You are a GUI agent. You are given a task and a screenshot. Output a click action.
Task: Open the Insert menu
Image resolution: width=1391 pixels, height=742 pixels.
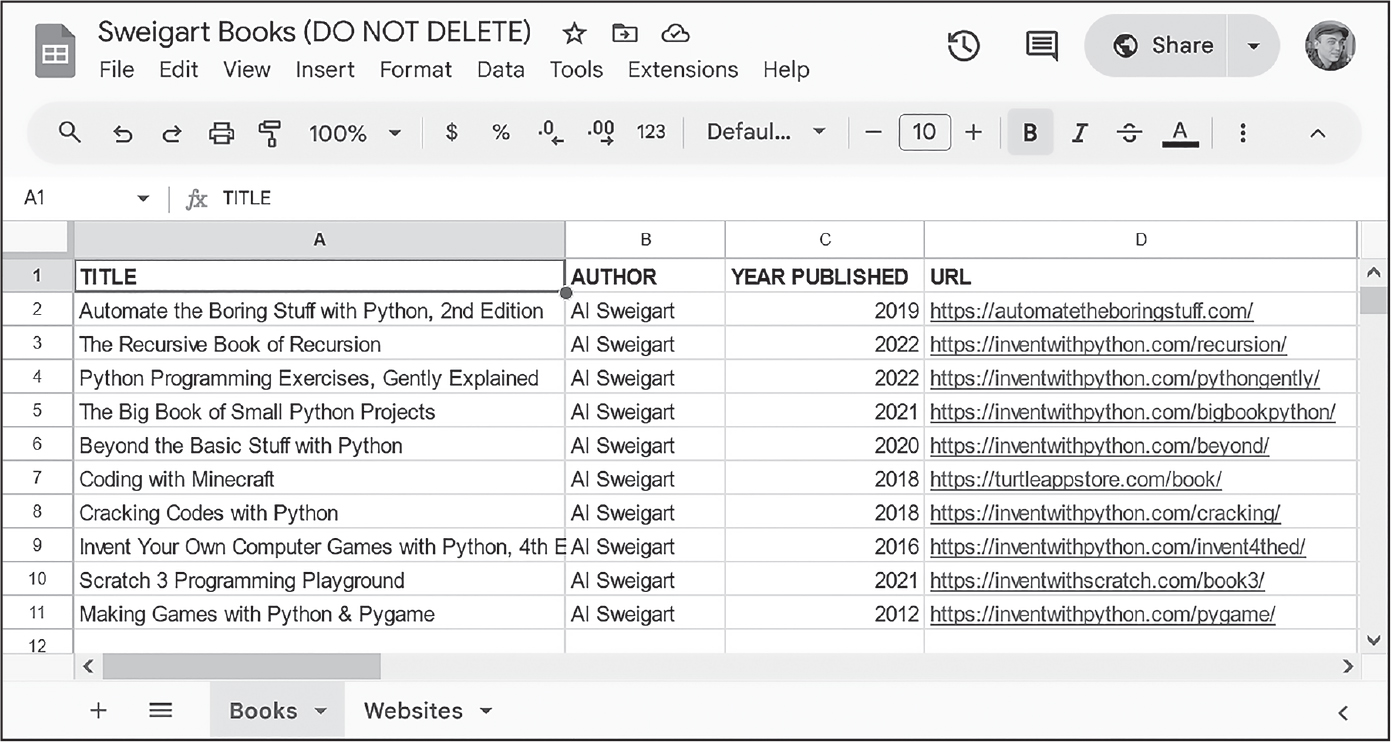[325, 70]
